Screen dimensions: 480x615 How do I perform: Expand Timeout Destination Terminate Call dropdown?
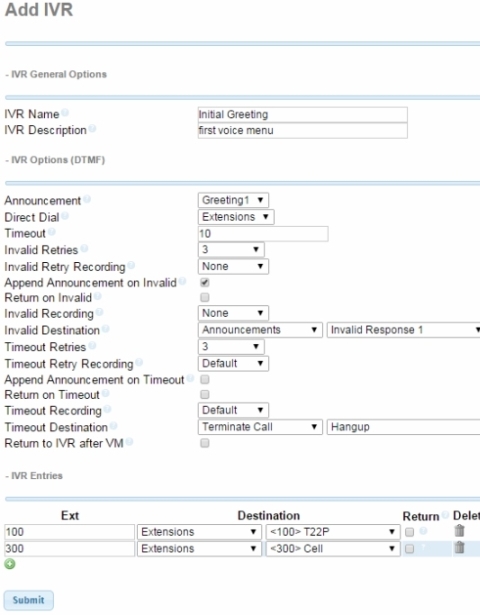coord(260,427)
